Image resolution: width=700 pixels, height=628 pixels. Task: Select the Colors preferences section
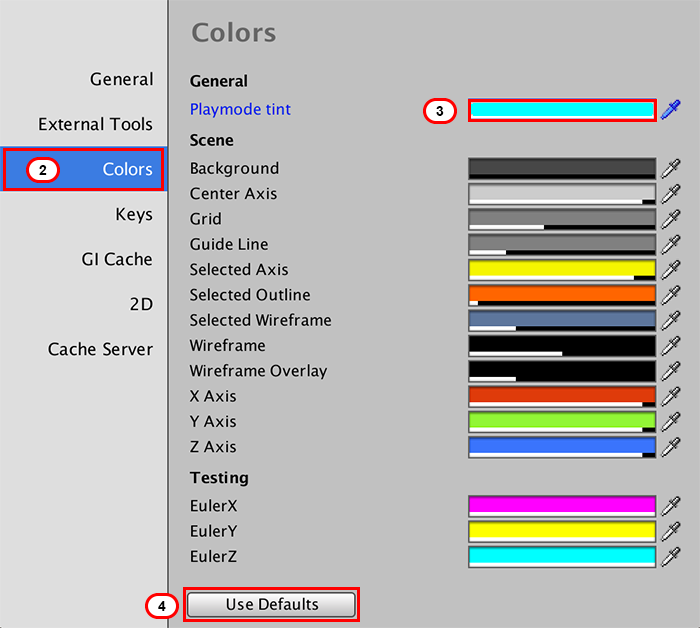[x=84, y=169]
